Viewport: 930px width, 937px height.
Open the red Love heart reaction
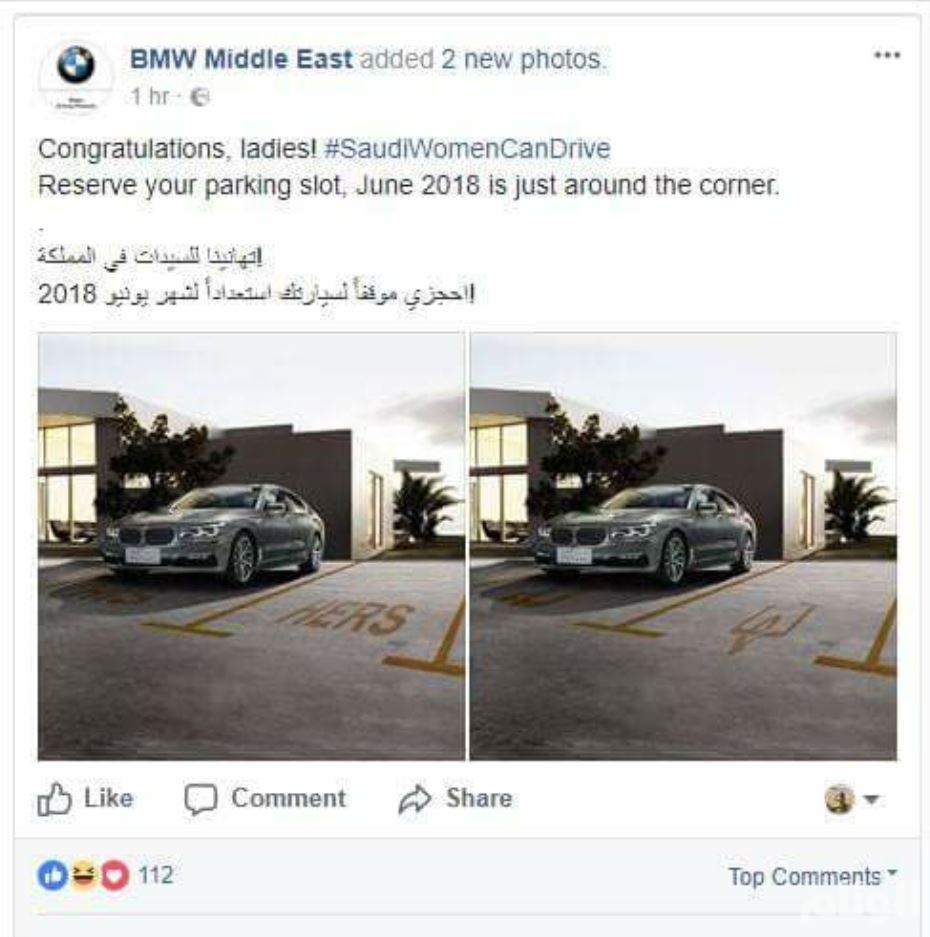click(x=115, y=876)
